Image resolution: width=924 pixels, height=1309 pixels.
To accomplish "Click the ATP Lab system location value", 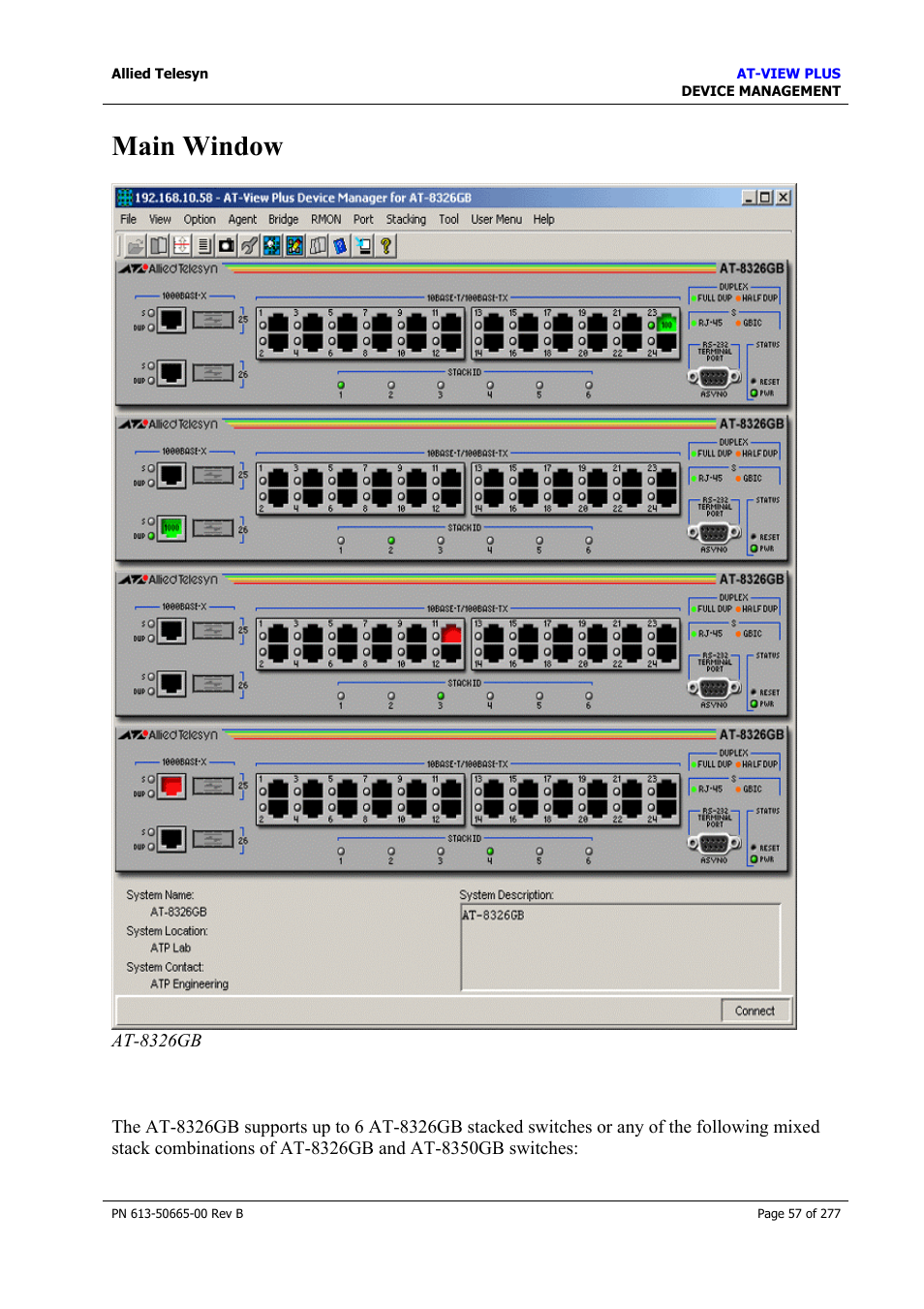I will (x=170, y=949).
